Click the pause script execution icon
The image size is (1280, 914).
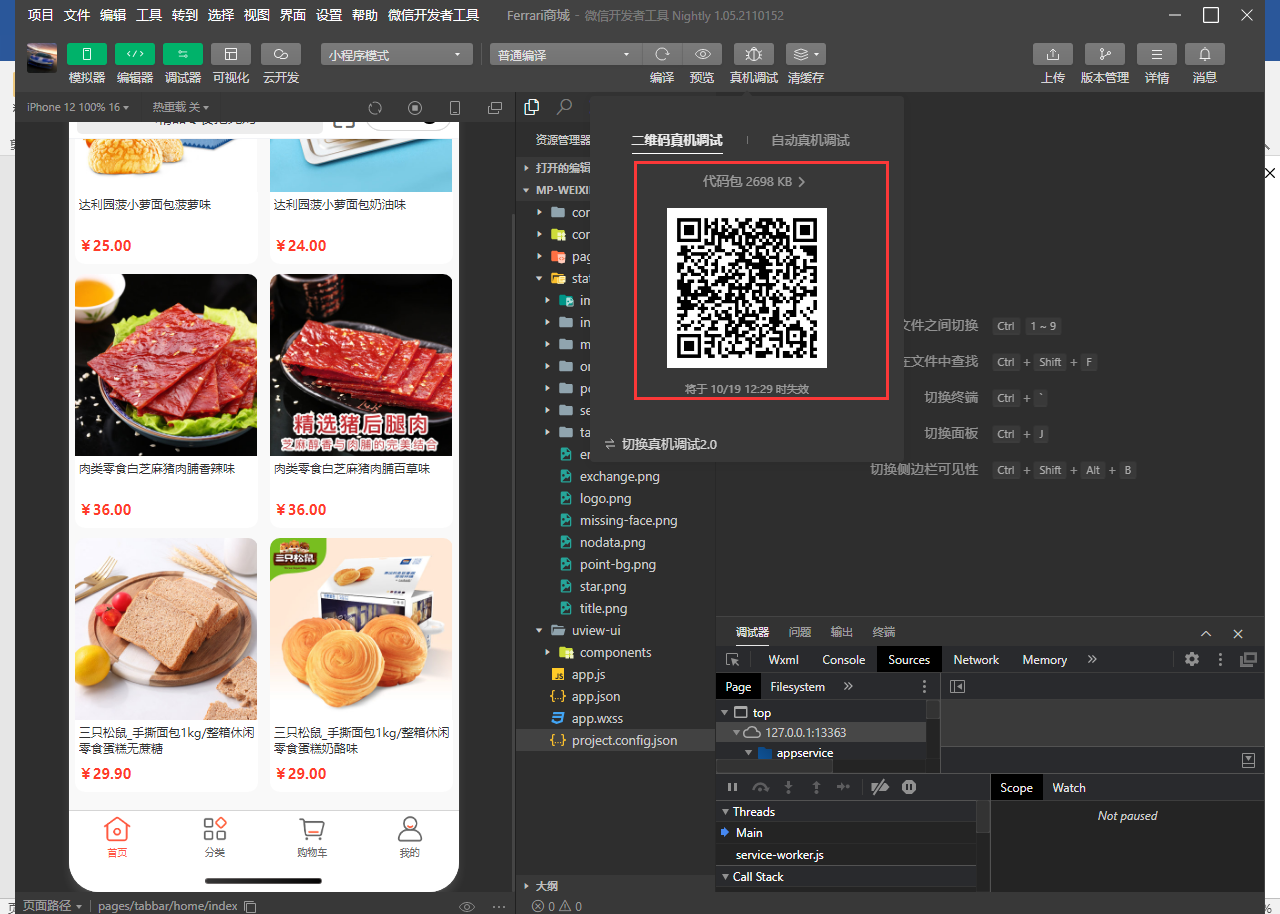pyautogui.click(x=732, y=787)
